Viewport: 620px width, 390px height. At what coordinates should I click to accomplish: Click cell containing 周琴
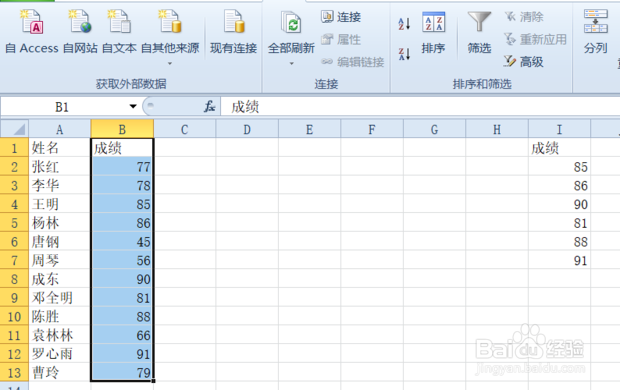(60, 260)
